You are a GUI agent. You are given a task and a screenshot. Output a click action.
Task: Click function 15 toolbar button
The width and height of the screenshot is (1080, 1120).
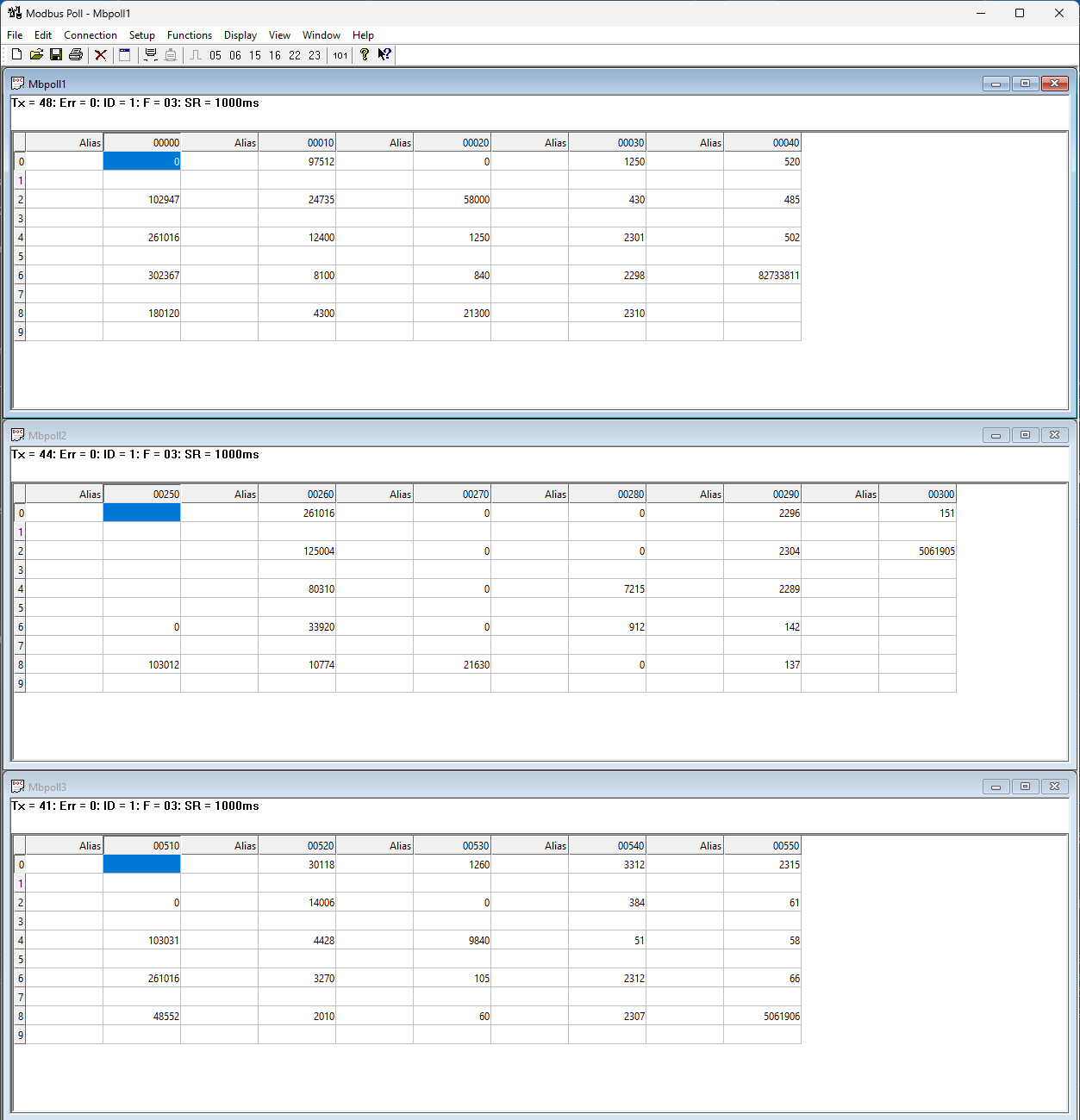[255, 55]
